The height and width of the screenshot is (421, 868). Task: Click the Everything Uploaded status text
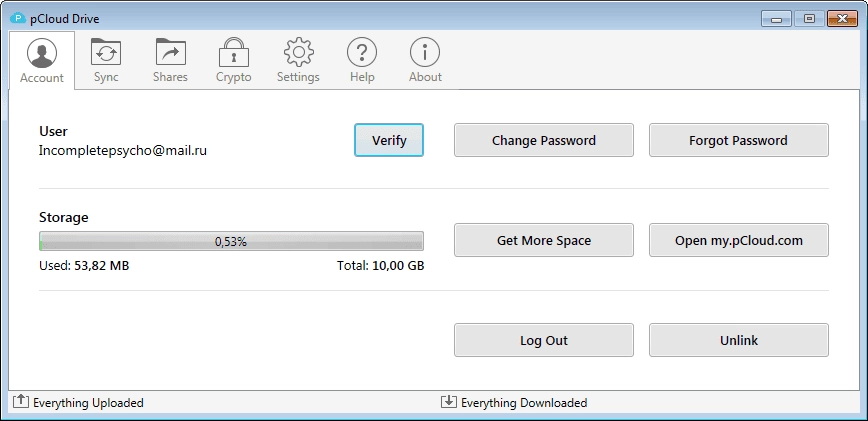(88, 403)
